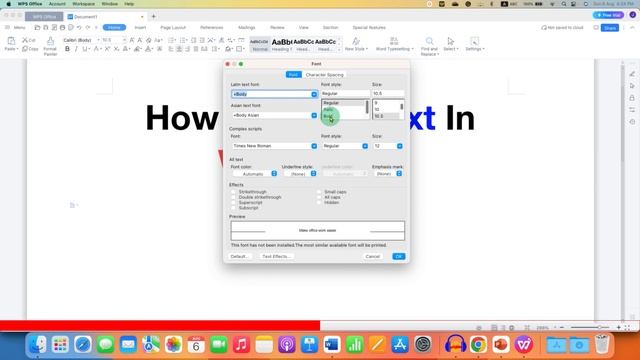This screenshot has width=640, height=360.
Task: Click the Share button
Action: [x=610, y=28]
